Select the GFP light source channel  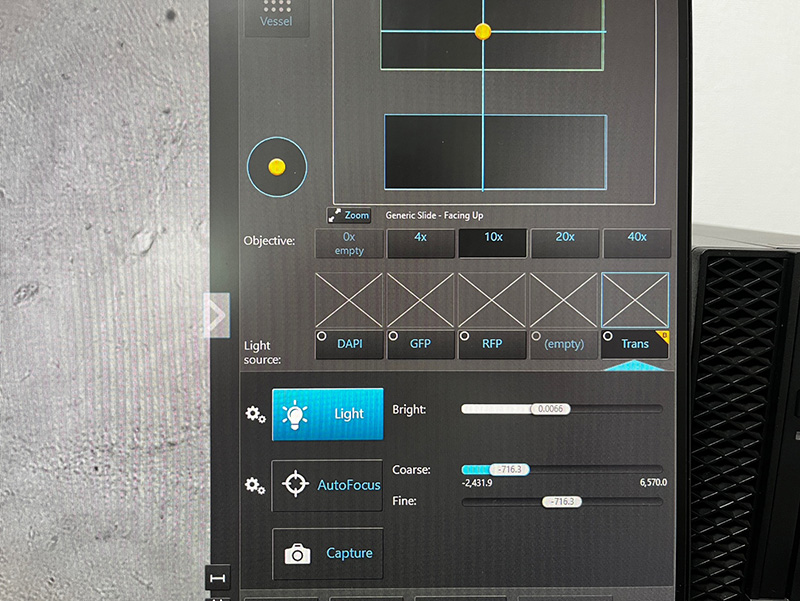click(420, 343)
